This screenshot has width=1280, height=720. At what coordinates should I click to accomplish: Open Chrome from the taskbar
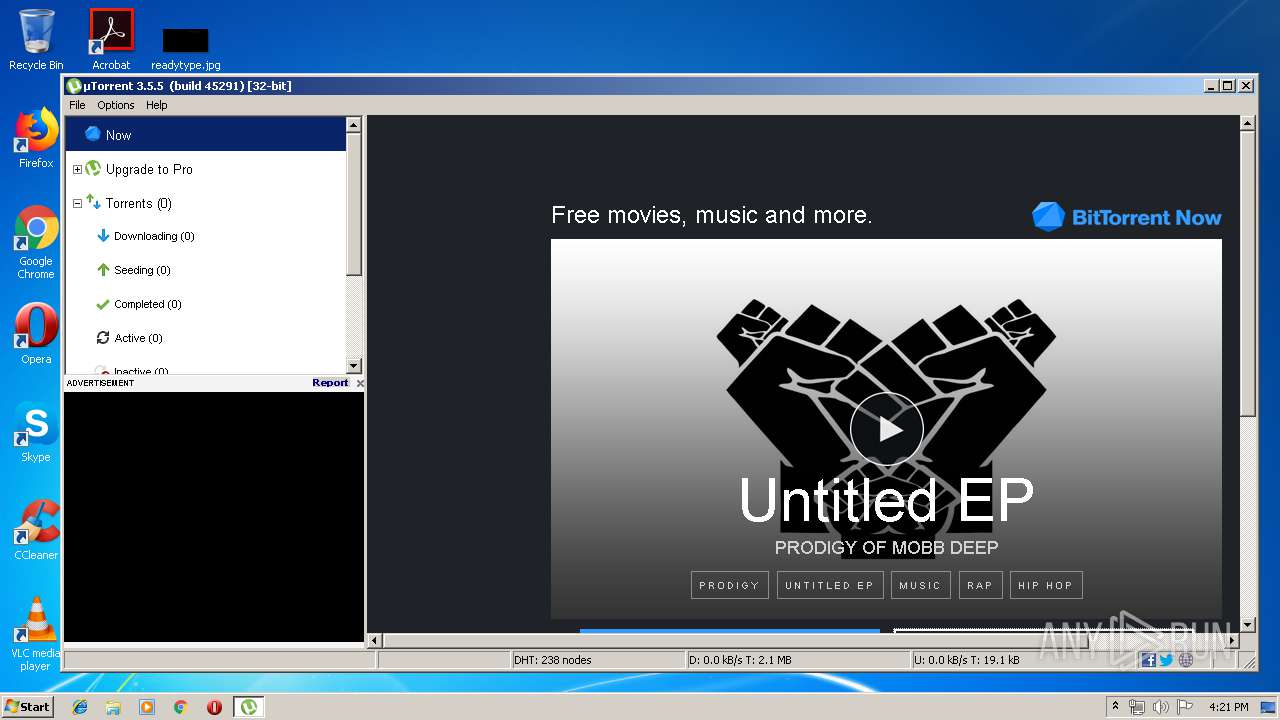tap(180, 707)
